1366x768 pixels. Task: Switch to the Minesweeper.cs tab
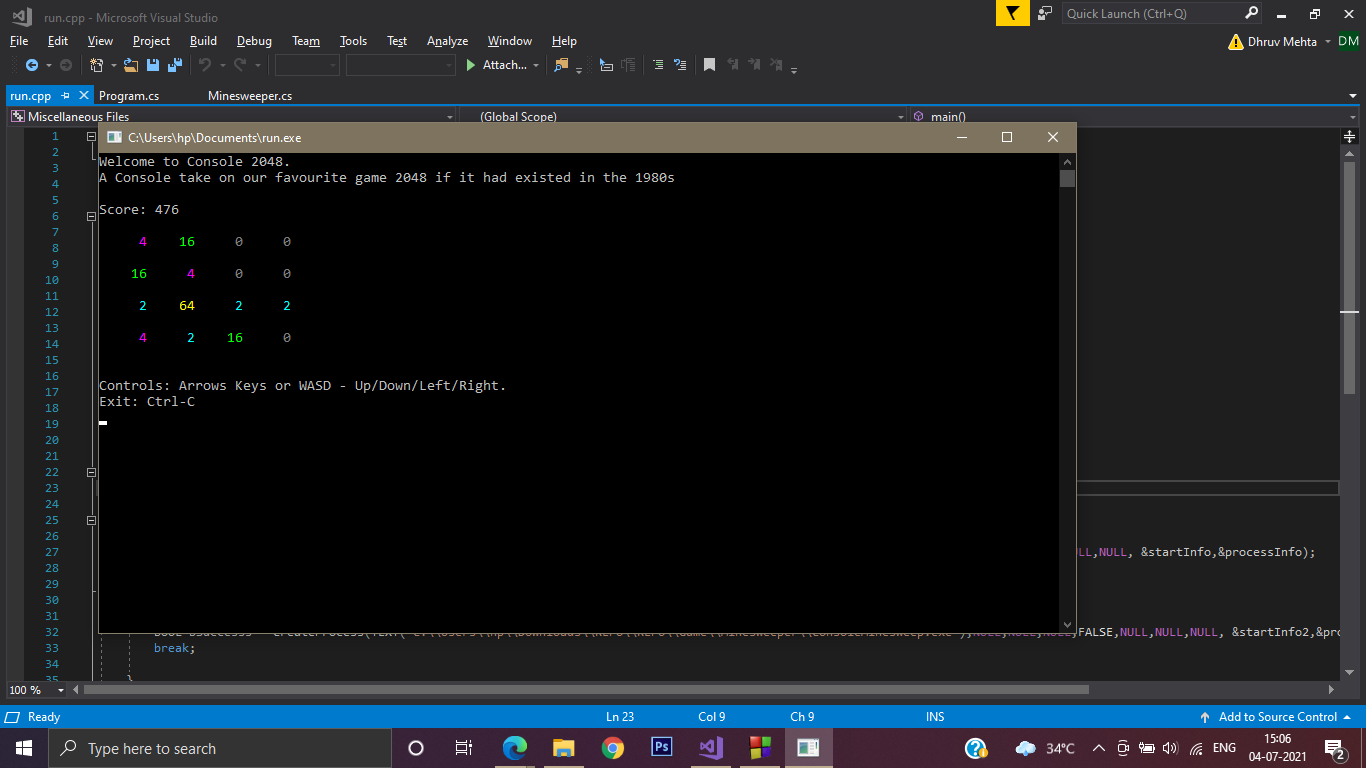[250, 96]
